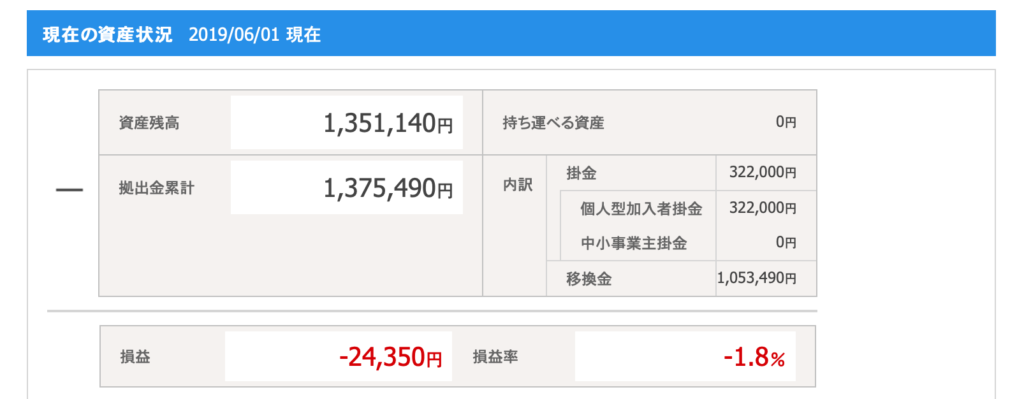Select the 掛金 amount 322,000円
Screen dimensions: 1024x399
764,173
